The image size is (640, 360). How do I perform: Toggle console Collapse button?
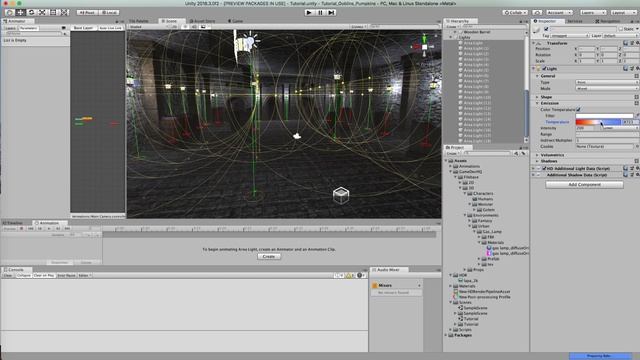[24, 276]
